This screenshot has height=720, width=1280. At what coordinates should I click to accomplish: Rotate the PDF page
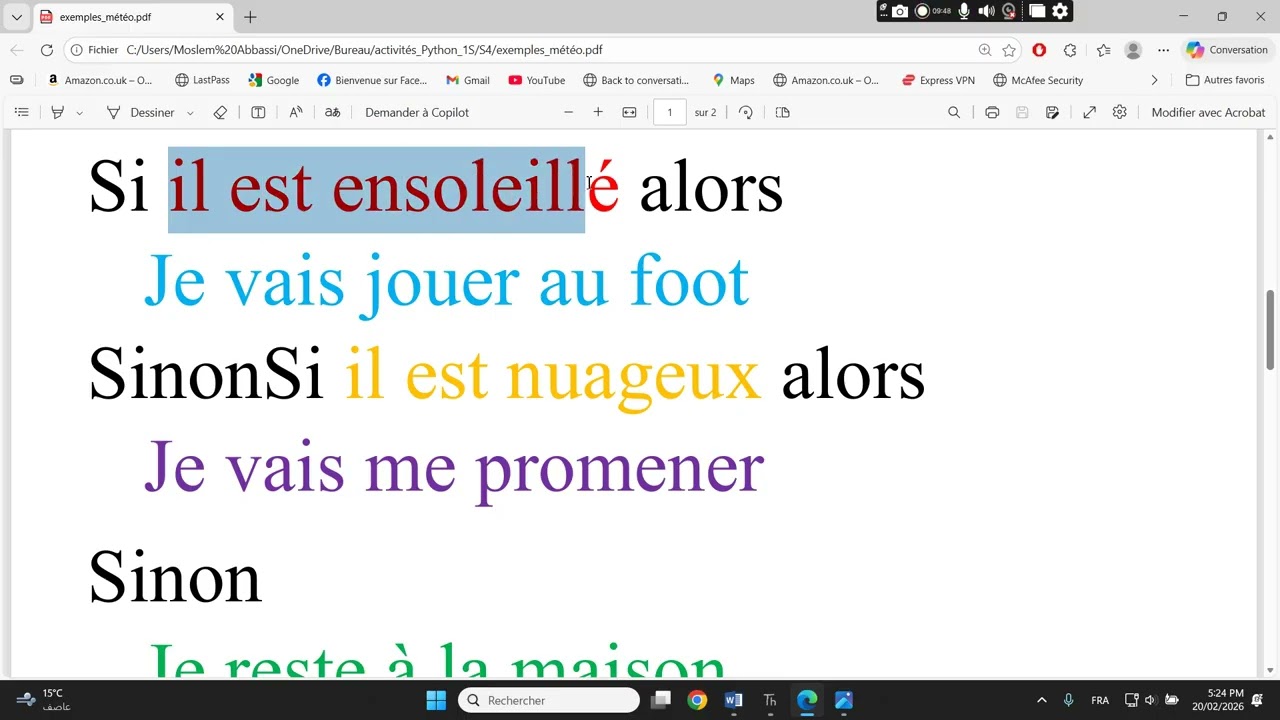pos(746,112)
